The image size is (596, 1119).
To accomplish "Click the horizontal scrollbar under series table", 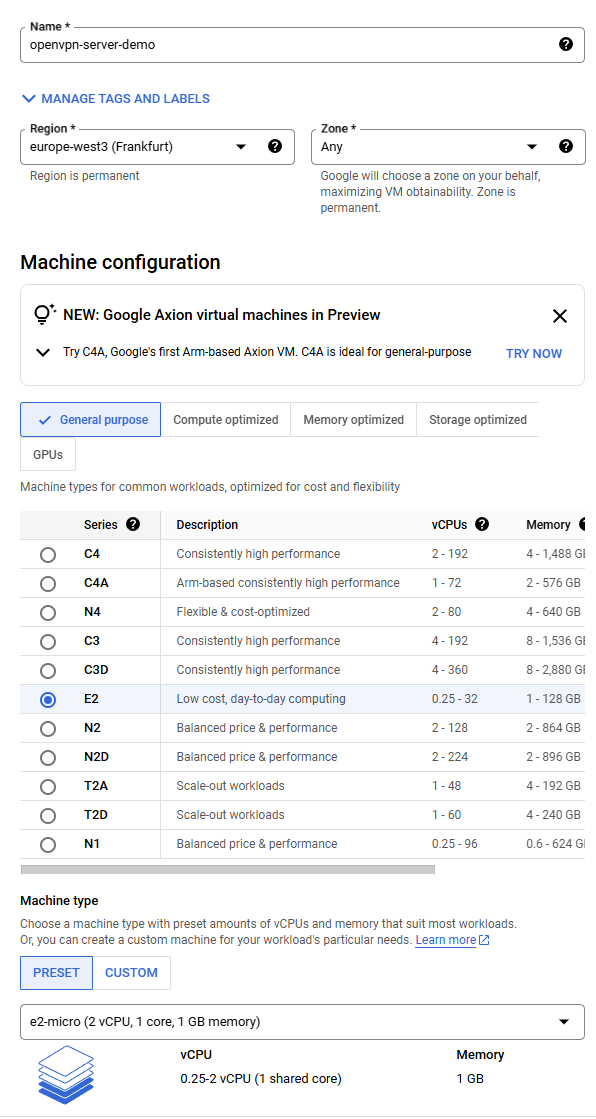I will point(228,869).
